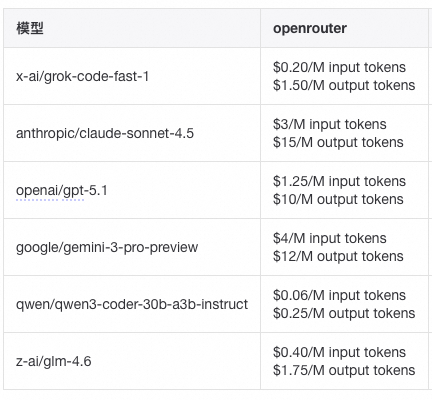
Task: Click the $15/M output tokens price
Action: click(x=338, y=142)
